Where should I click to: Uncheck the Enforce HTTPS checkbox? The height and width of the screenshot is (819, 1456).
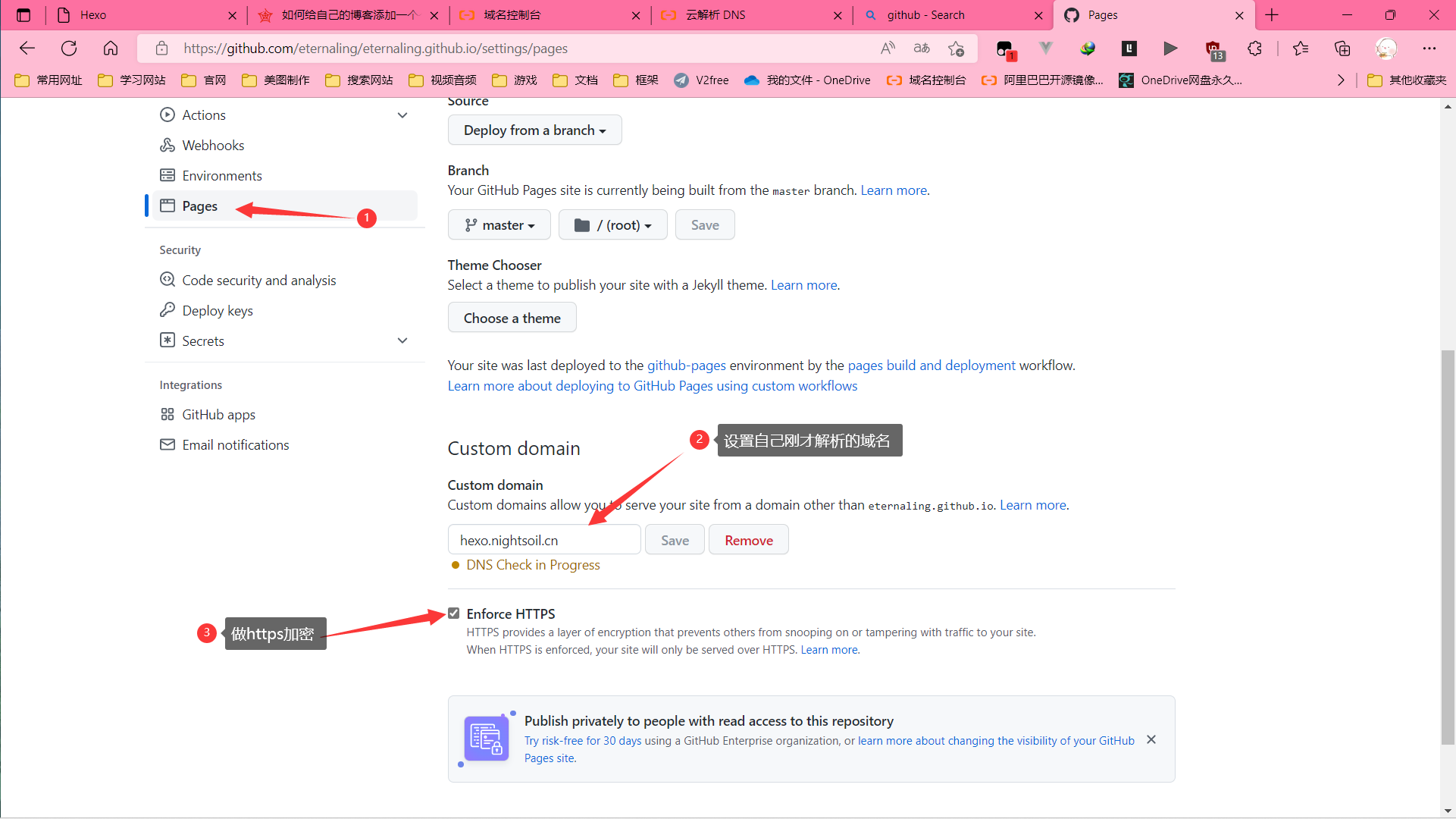pyautogui.click(x=454, y=613)
